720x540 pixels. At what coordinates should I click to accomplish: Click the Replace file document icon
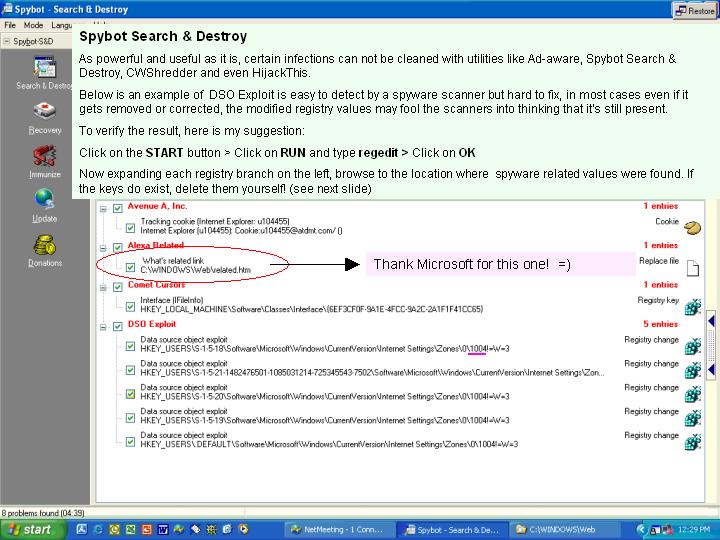point(692,268)
